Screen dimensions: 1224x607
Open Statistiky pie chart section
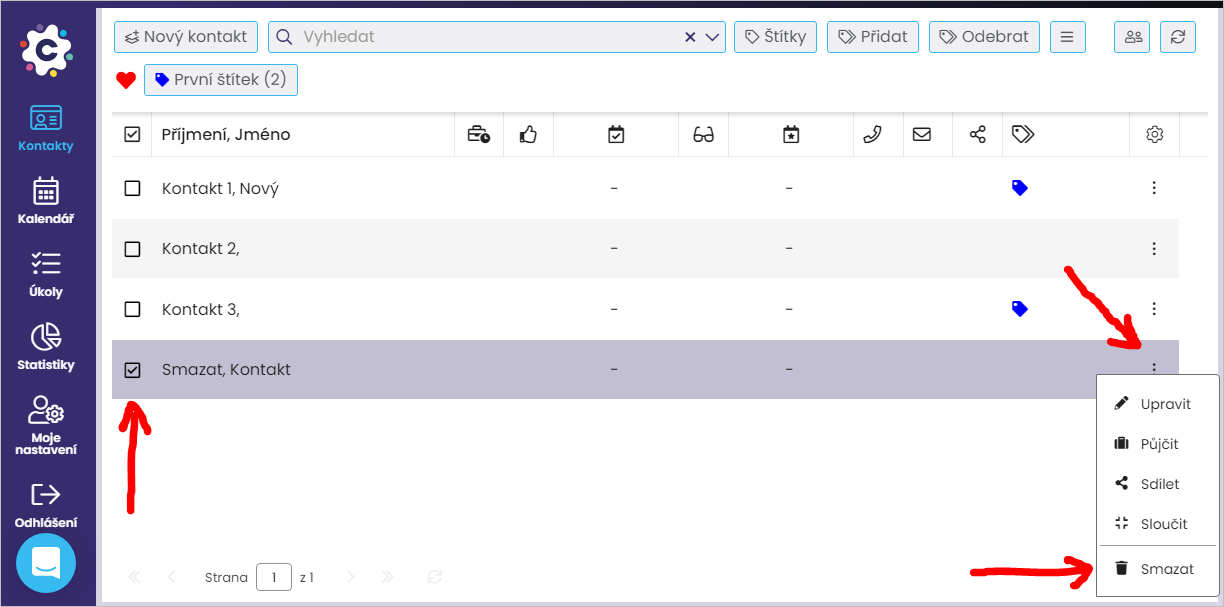point(46,346)
